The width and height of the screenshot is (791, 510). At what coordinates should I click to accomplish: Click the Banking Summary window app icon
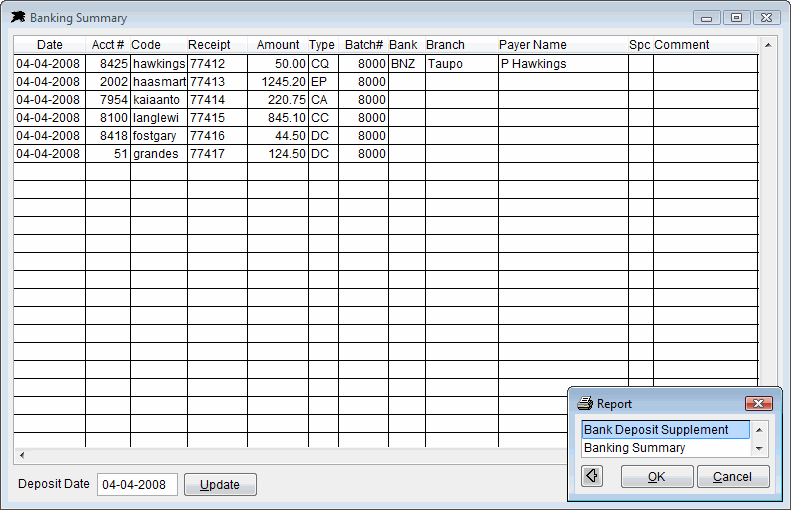(18, 17)
